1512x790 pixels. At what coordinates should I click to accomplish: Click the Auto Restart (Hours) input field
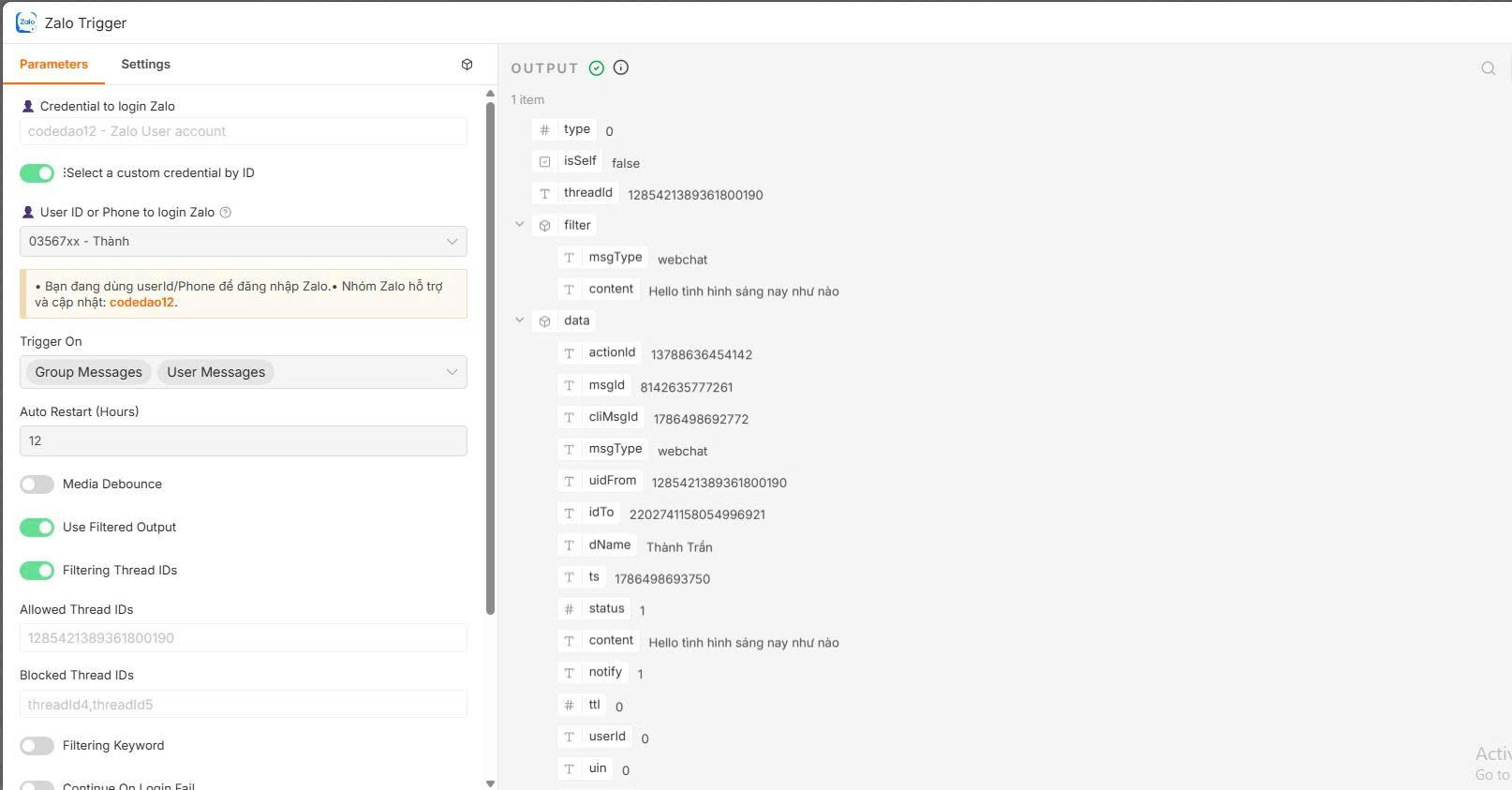[x=244, y=441]
